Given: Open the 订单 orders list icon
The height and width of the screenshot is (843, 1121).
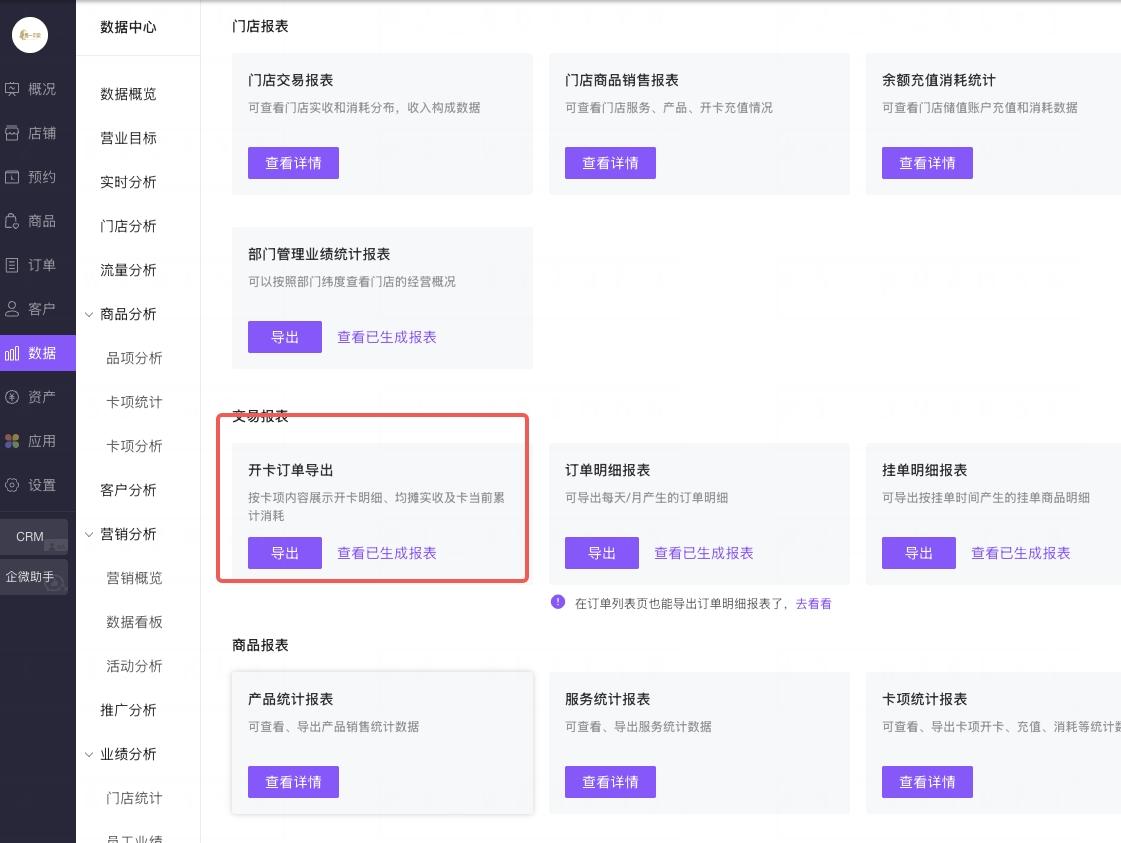Looking at the screenshot, I should pyautogui.click(x=12, y=265).
